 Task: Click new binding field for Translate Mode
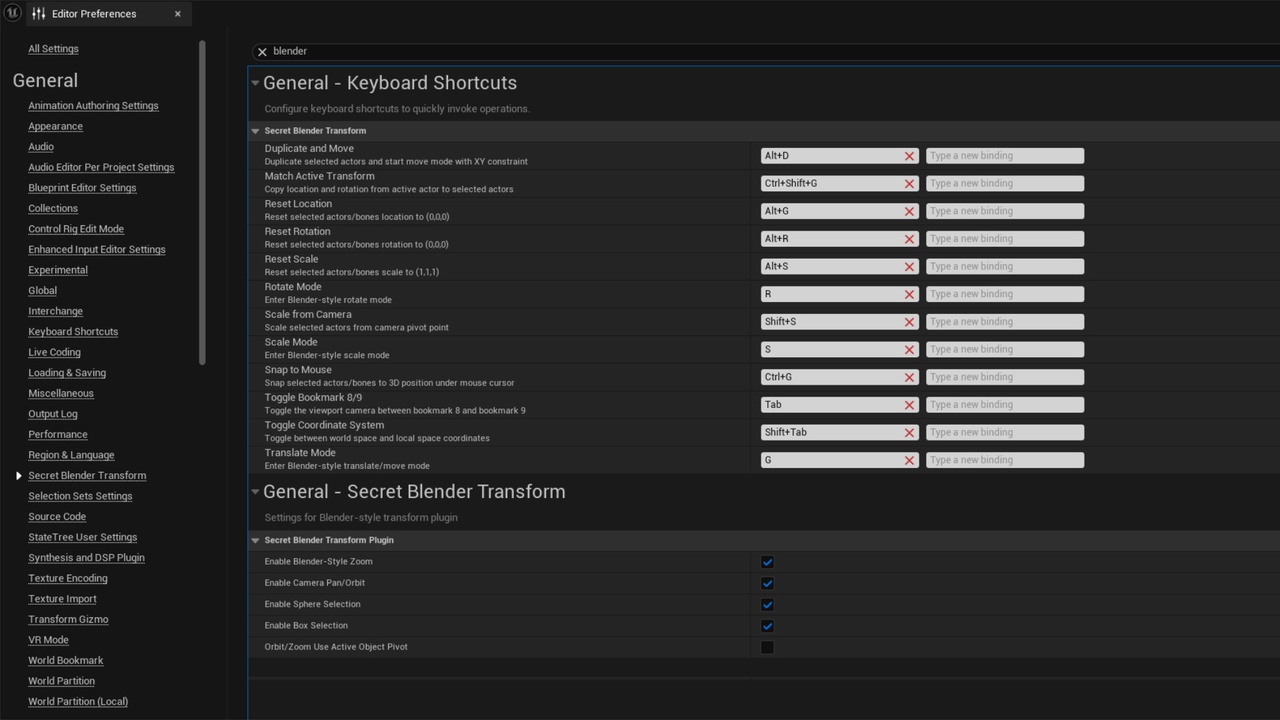1005,460
